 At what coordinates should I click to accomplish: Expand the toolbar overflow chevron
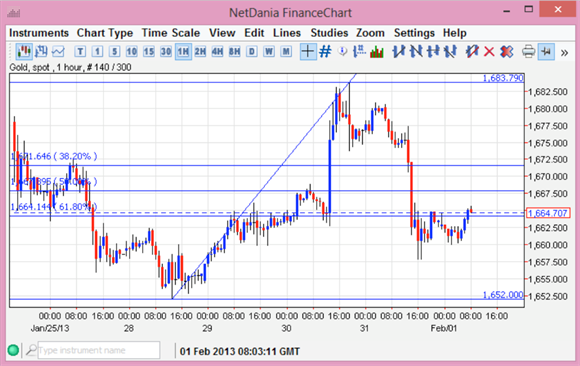[x=564, y=53]
